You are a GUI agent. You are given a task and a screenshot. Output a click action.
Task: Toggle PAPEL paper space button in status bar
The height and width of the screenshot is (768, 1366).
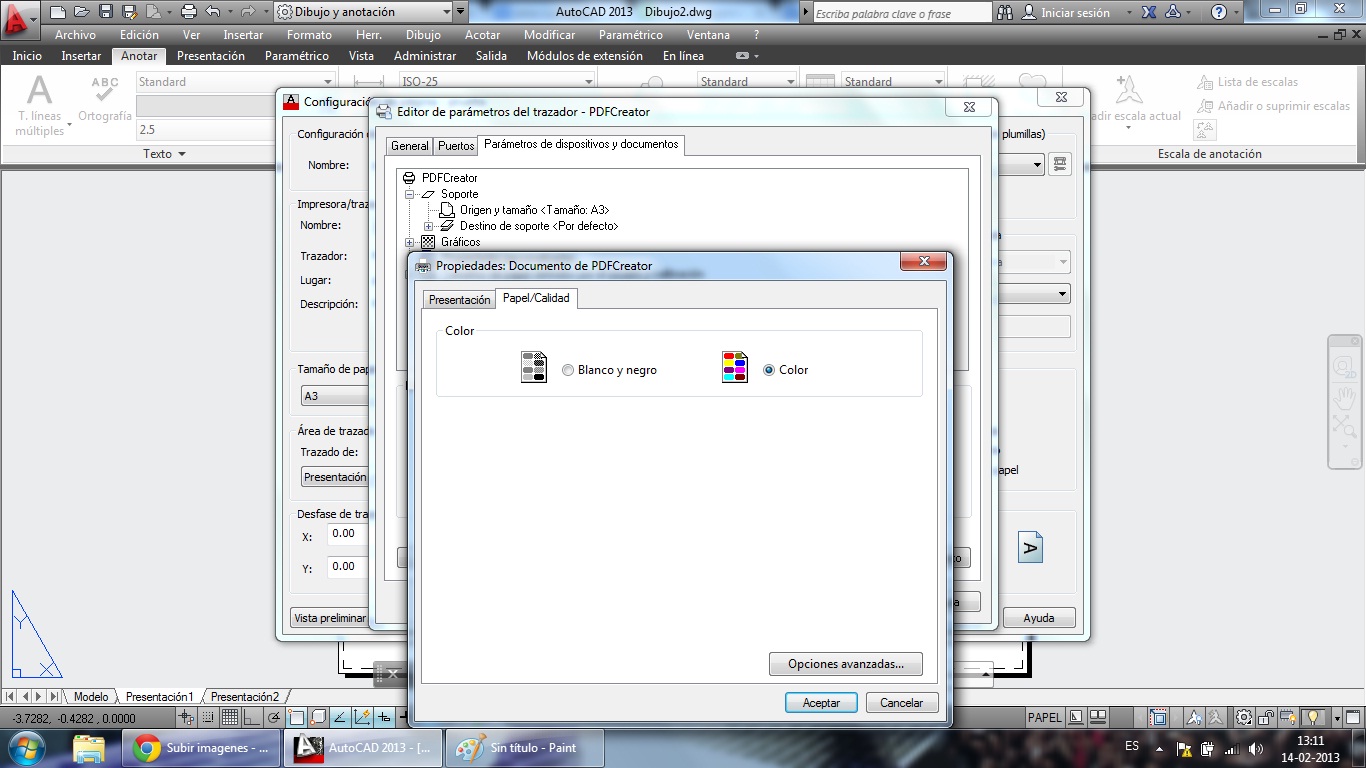tap(1044, 717)
